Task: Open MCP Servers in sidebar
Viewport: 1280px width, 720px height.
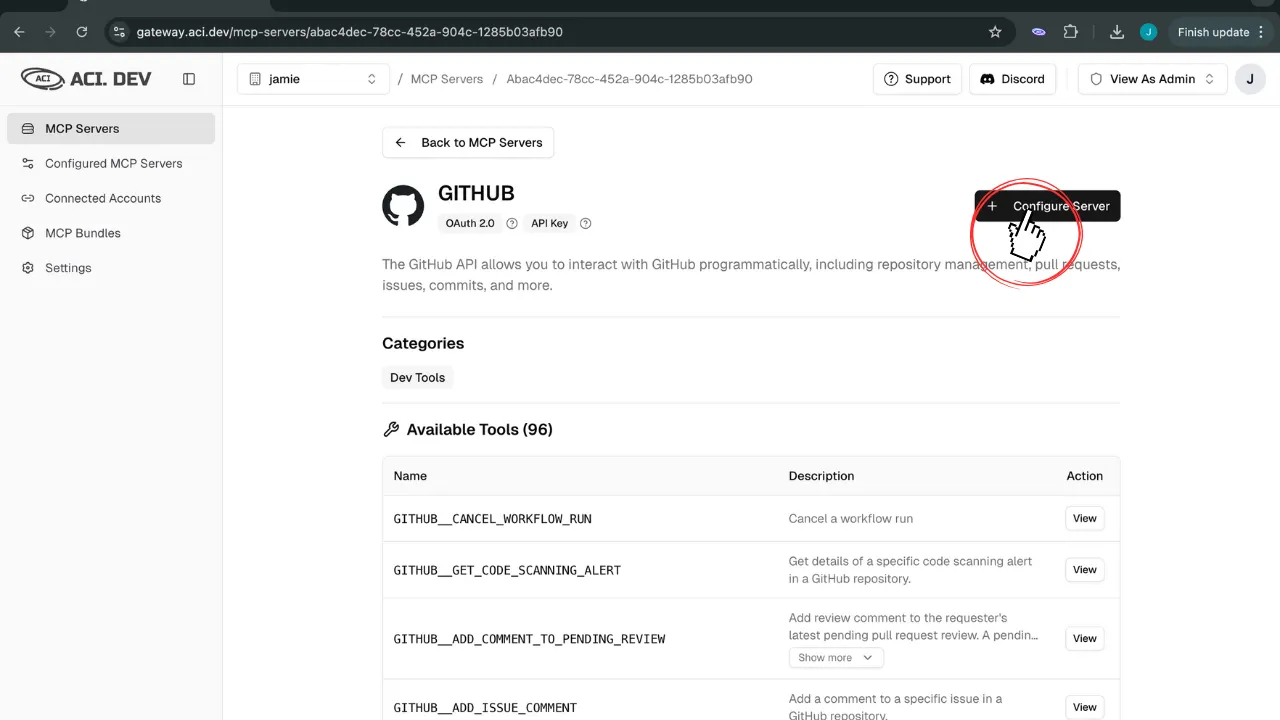Action: pyautogui.click(x=111, y=128)
